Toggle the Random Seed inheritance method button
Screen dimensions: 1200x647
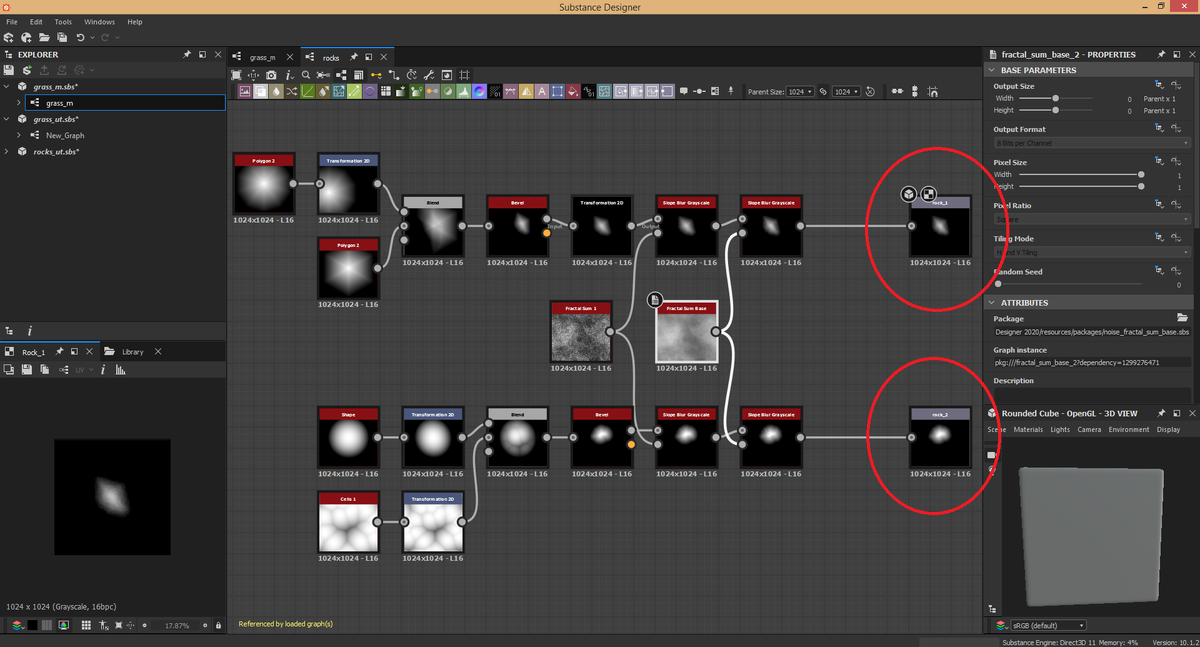tap(1159, 271)
